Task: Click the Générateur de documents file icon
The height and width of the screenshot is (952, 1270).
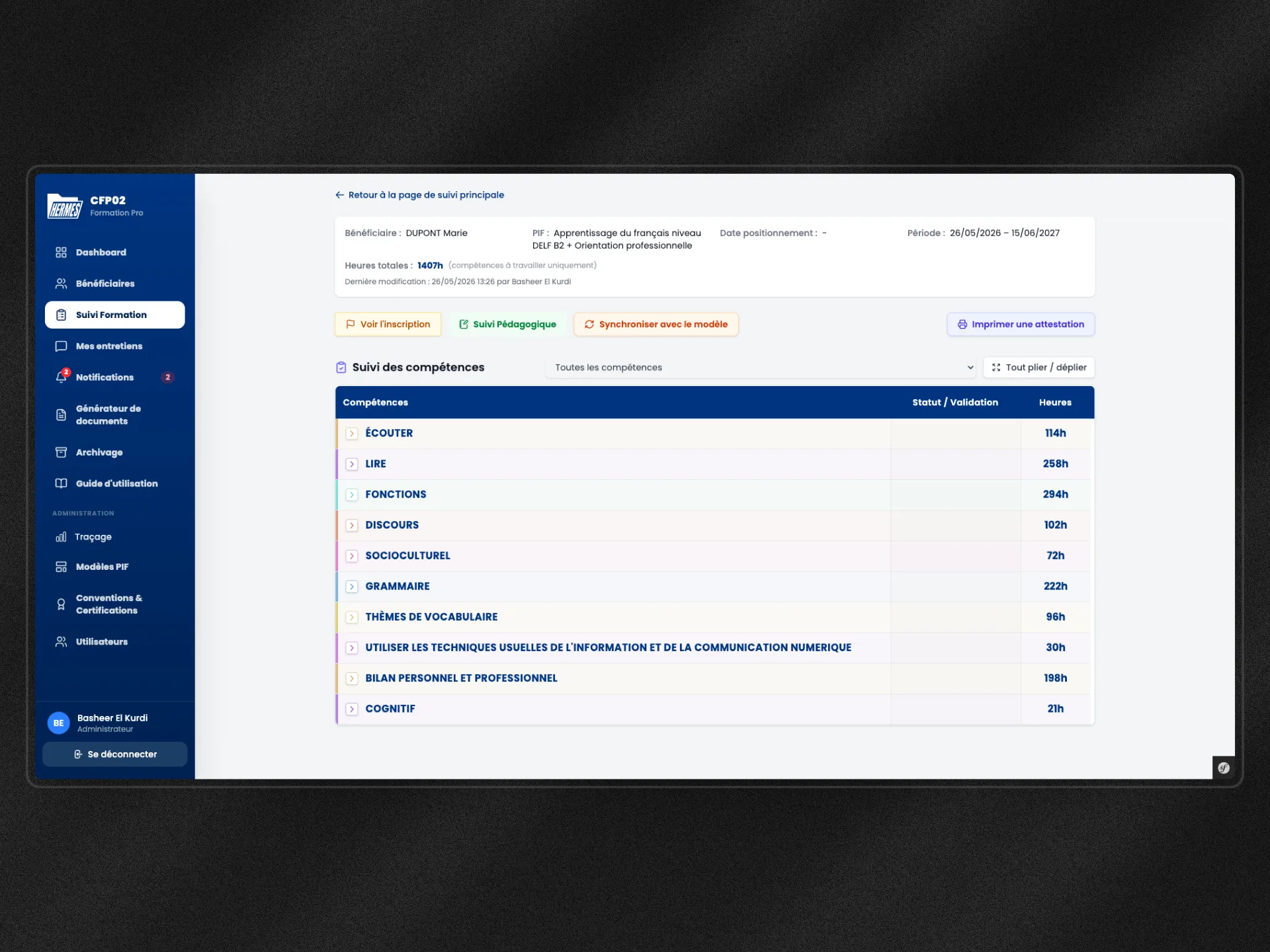Action: [x=61, y=415]
